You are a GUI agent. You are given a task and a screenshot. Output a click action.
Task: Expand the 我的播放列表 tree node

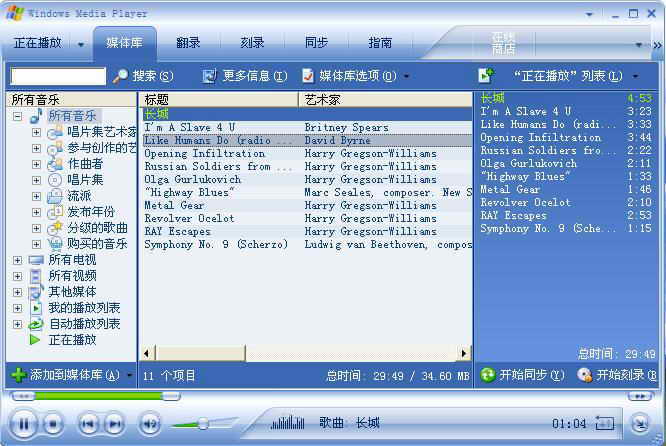pos(18,308)
